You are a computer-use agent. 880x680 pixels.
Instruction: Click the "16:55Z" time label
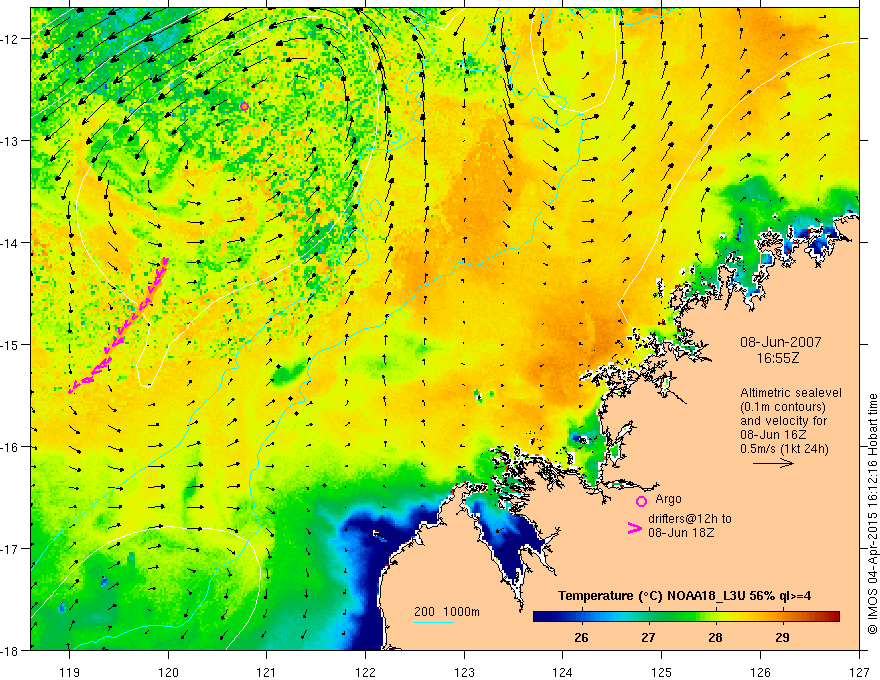pyautogui.click(x=778, y=358)
